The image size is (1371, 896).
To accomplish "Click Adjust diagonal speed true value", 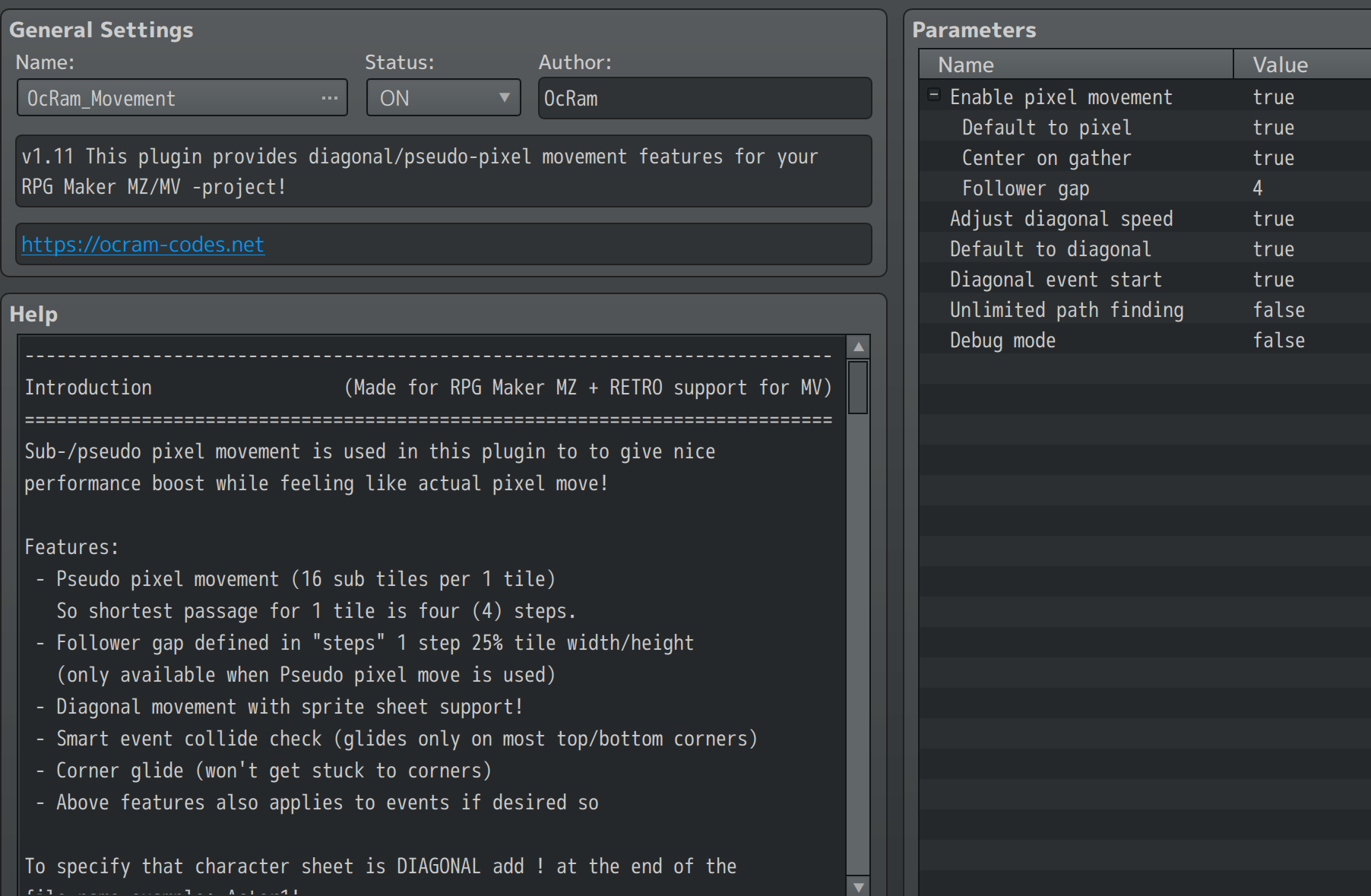I will pos(1274,218).
